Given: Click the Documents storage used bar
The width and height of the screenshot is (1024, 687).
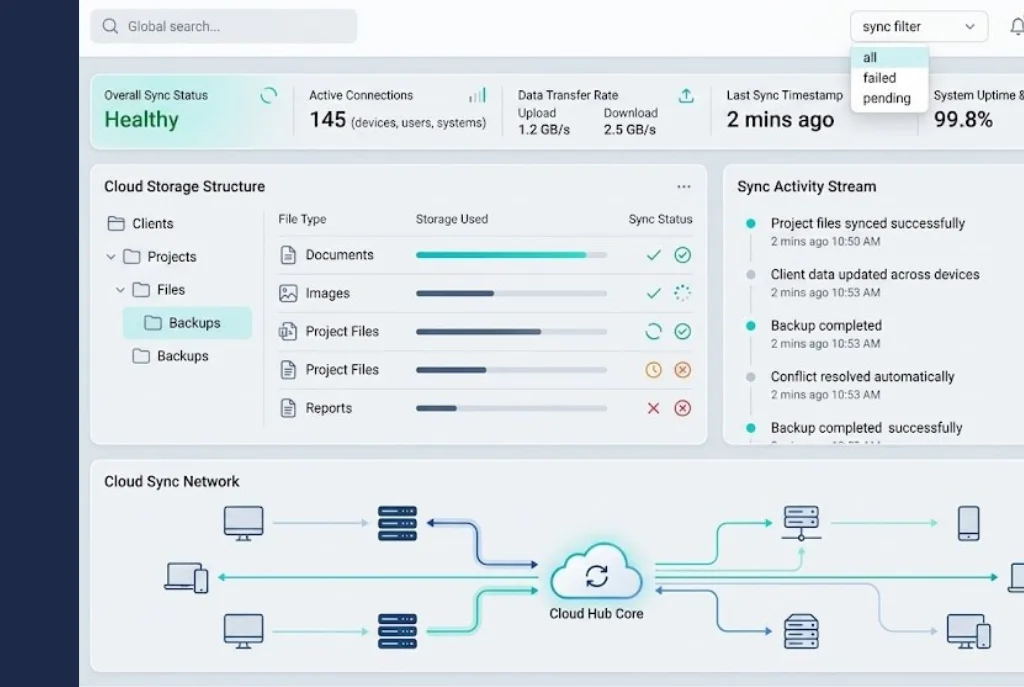Looking at the screenshot, I should 511,255.
